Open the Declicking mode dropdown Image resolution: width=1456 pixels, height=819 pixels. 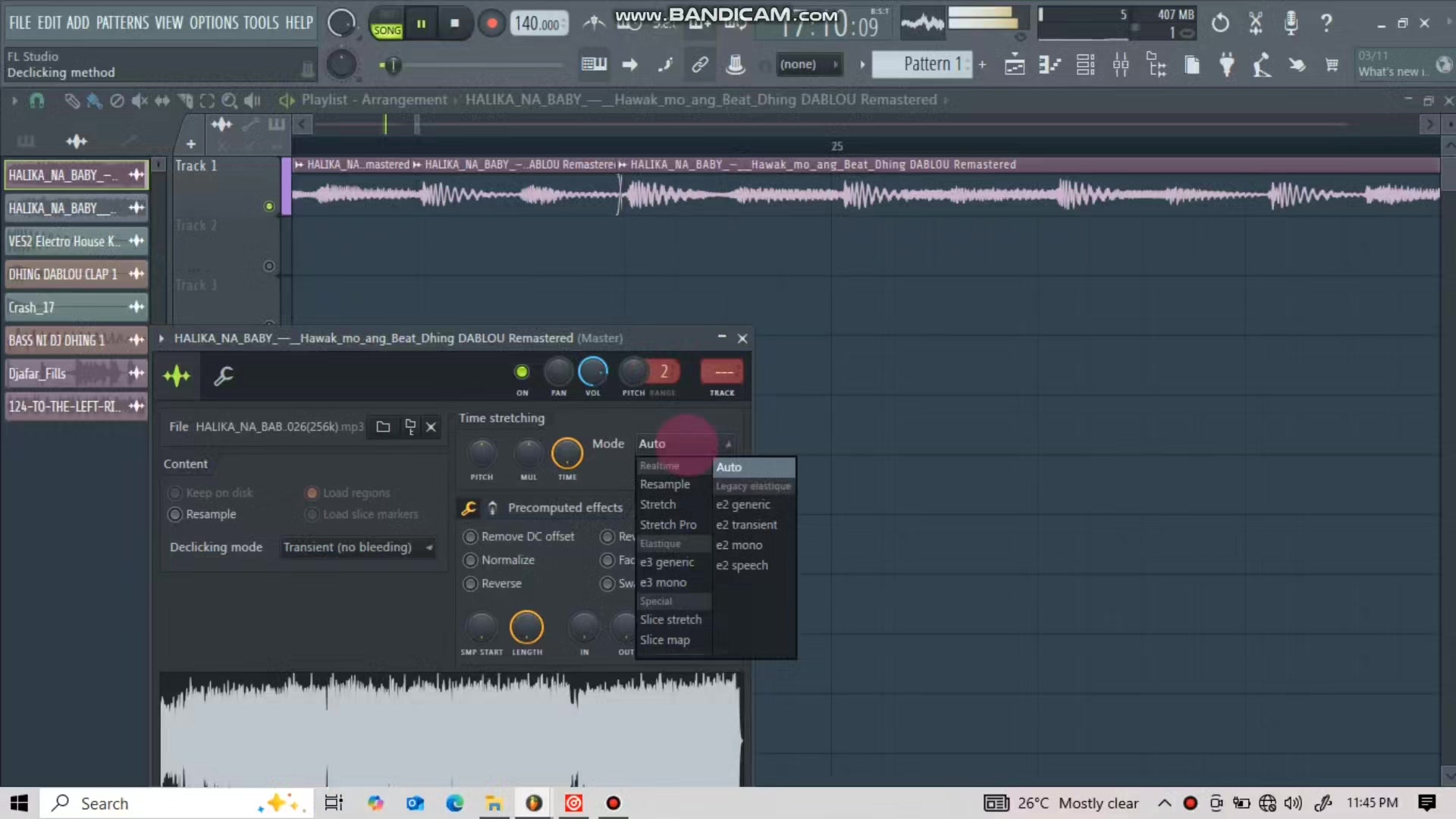point(358,547)
